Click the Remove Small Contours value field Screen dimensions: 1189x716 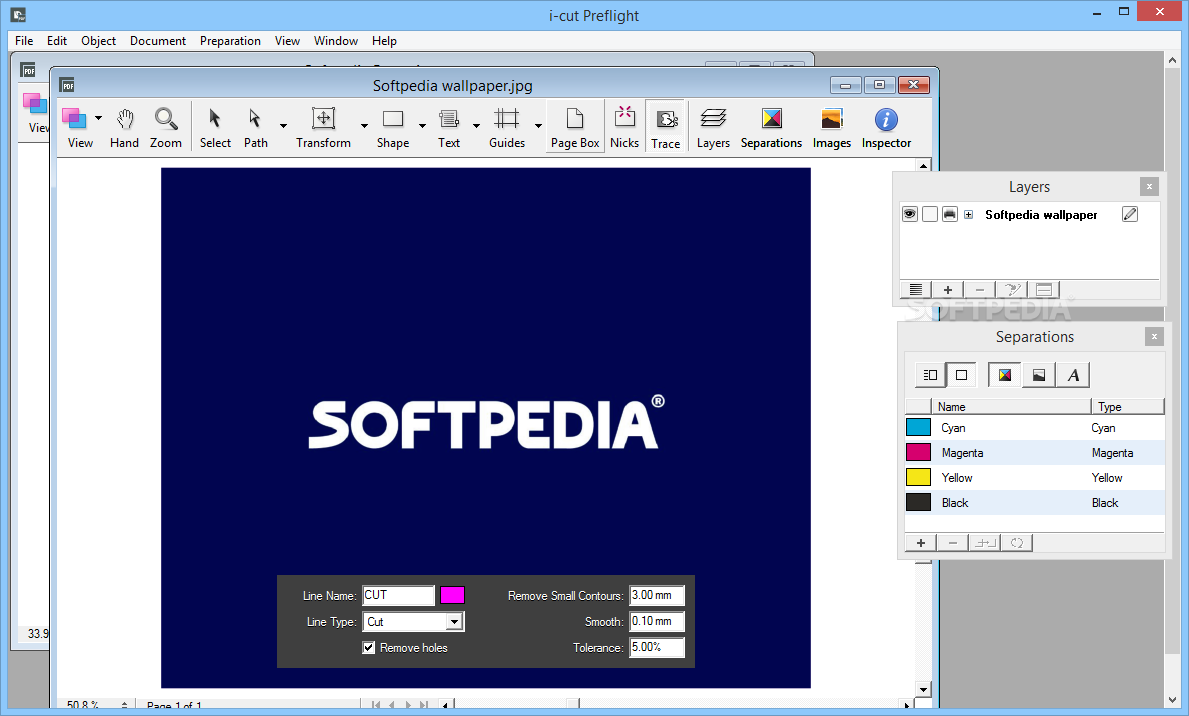657,595
